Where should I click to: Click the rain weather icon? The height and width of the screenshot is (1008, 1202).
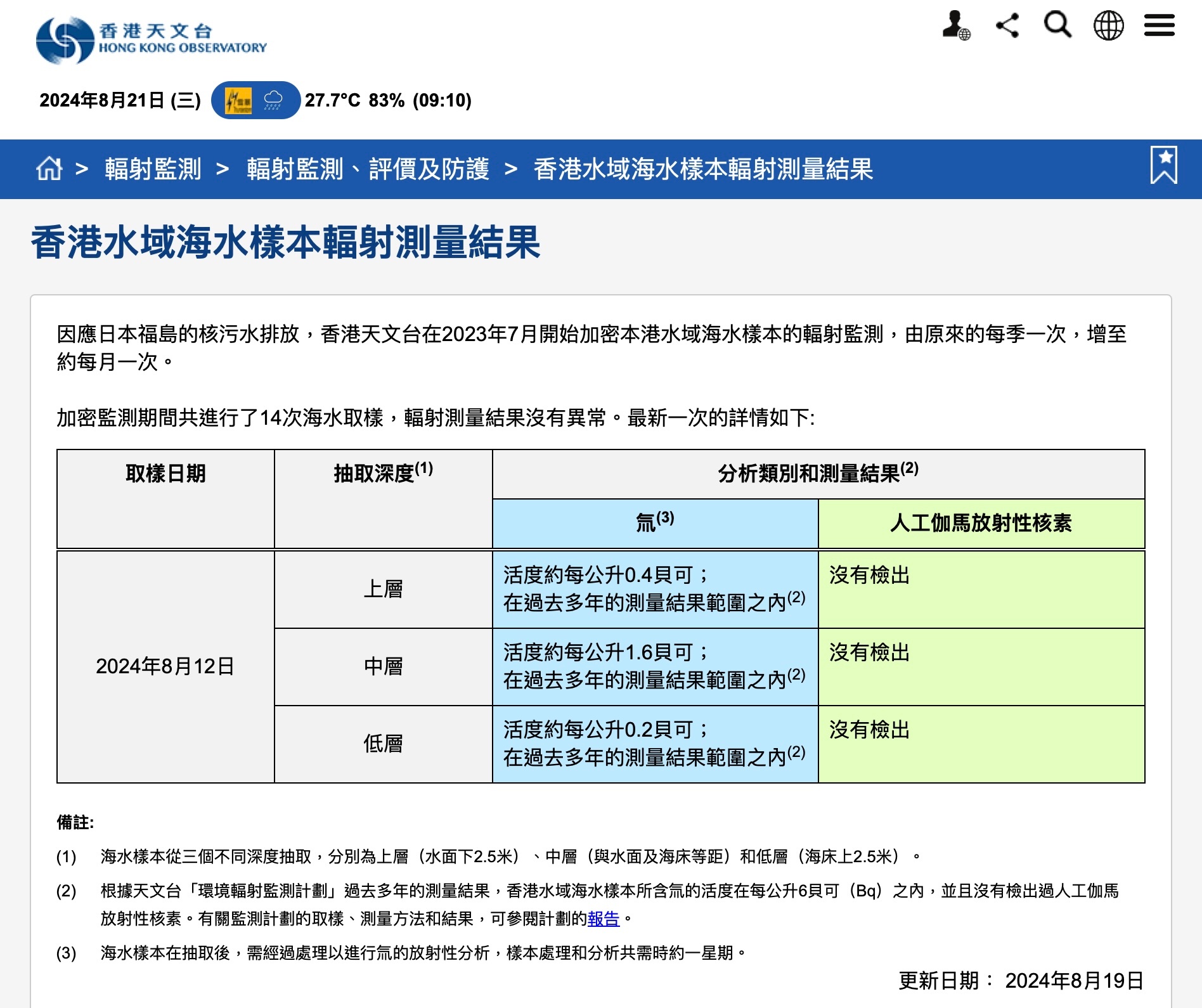coord(273,100)
